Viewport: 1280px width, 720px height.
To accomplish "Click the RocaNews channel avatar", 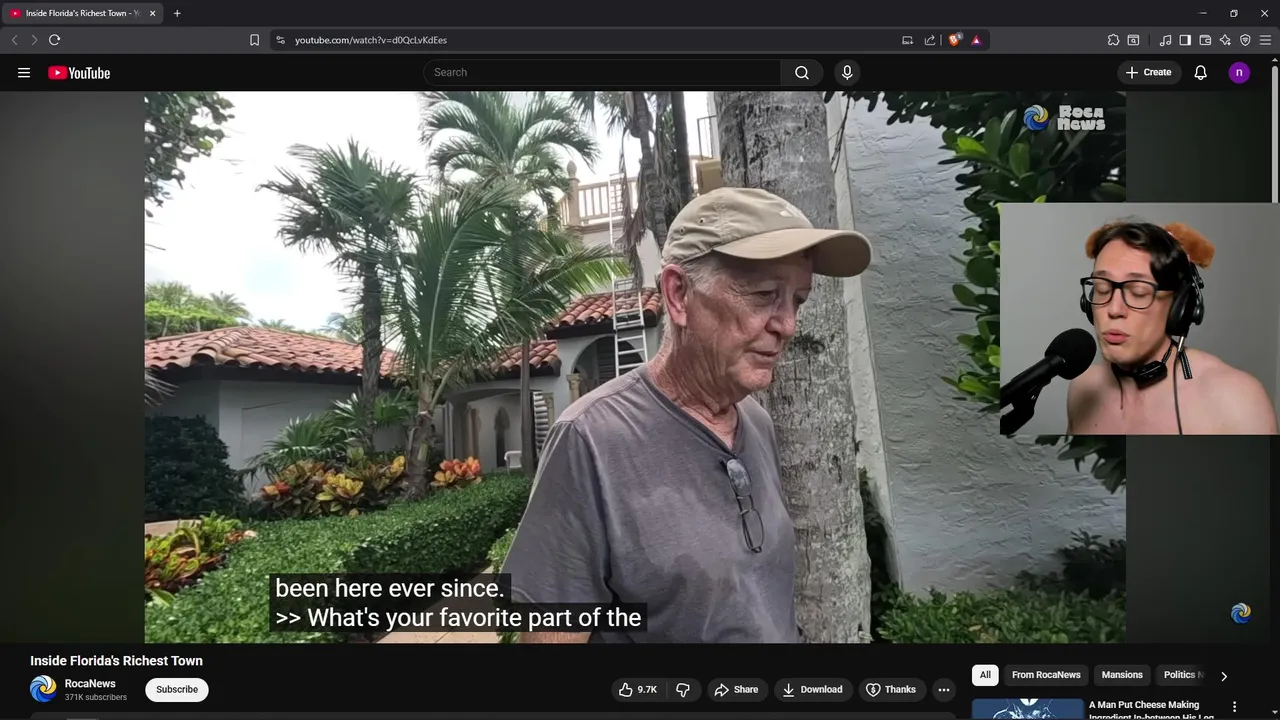I will coord(43,689).
